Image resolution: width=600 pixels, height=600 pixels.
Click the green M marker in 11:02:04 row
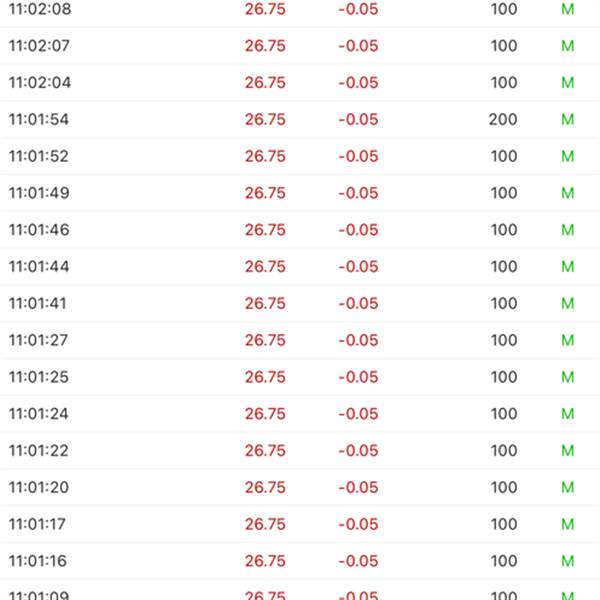tap(567, 82)
